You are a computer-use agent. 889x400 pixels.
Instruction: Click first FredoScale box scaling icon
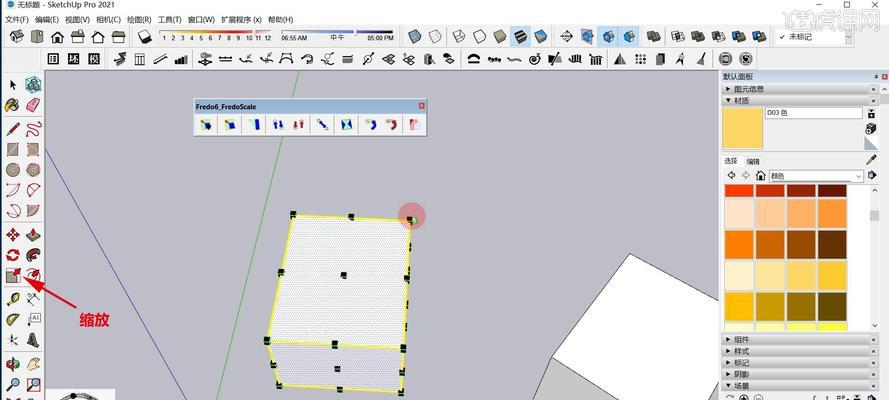click(x=205, y=125)
